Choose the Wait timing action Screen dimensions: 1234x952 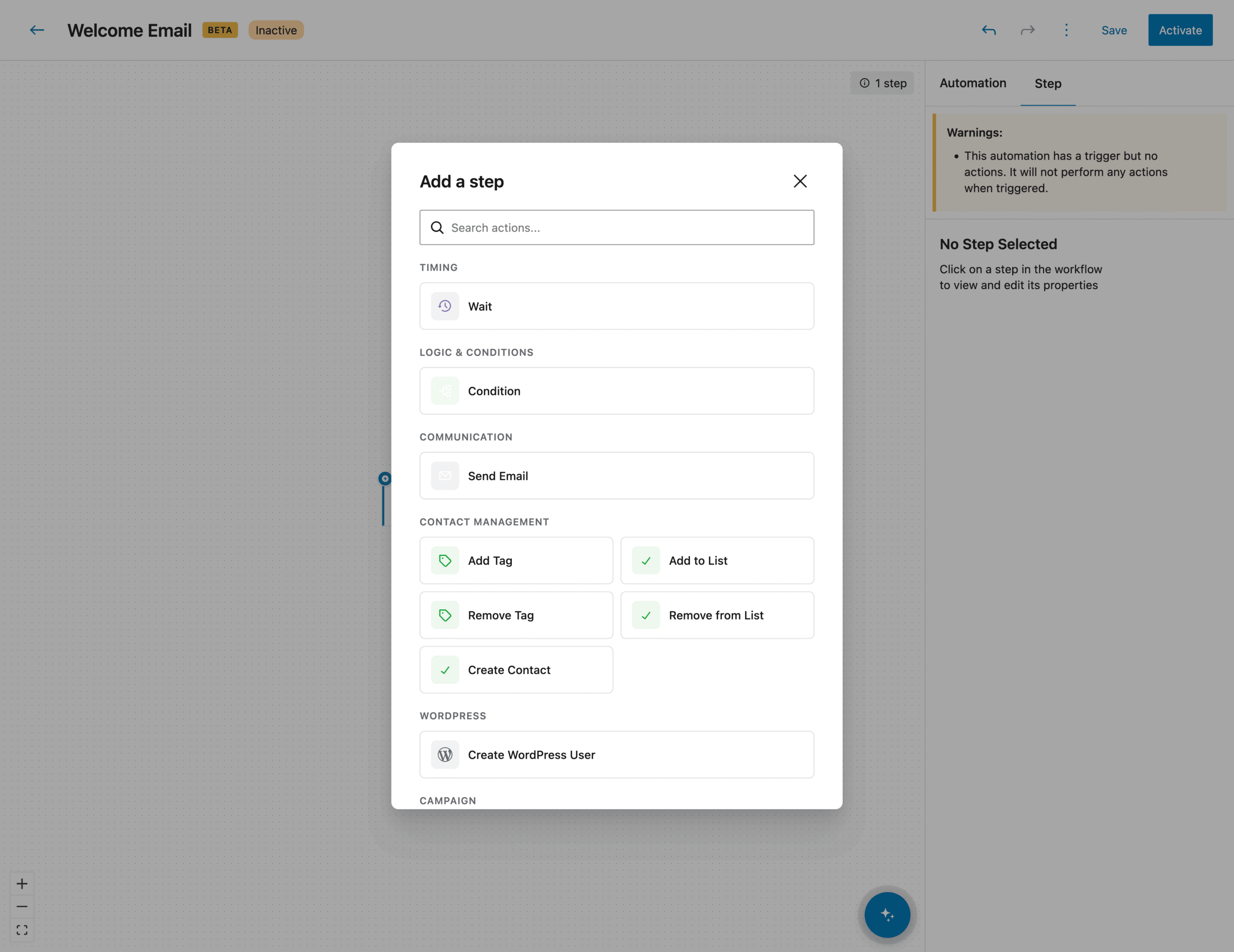(x=617, y=306)
